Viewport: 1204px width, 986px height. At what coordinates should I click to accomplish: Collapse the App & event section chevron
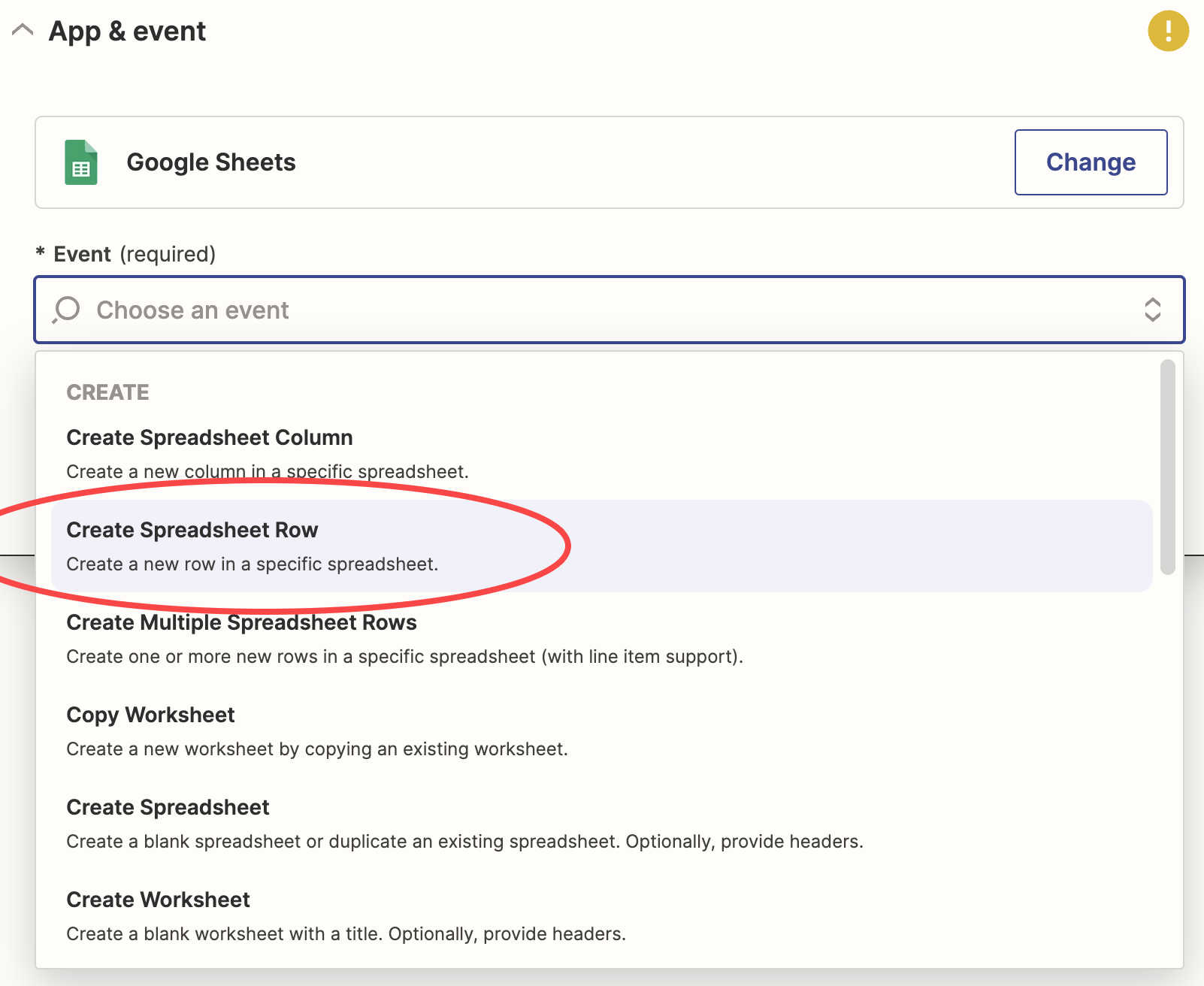point(23,31)
